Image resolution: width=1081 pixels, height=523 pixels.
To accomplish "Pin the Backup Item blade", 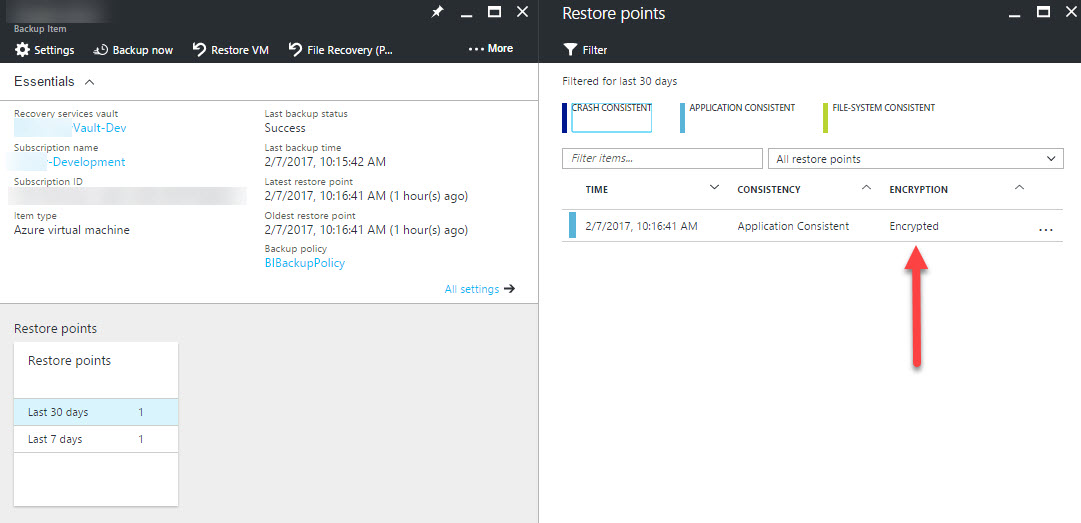I will point(437,12).
